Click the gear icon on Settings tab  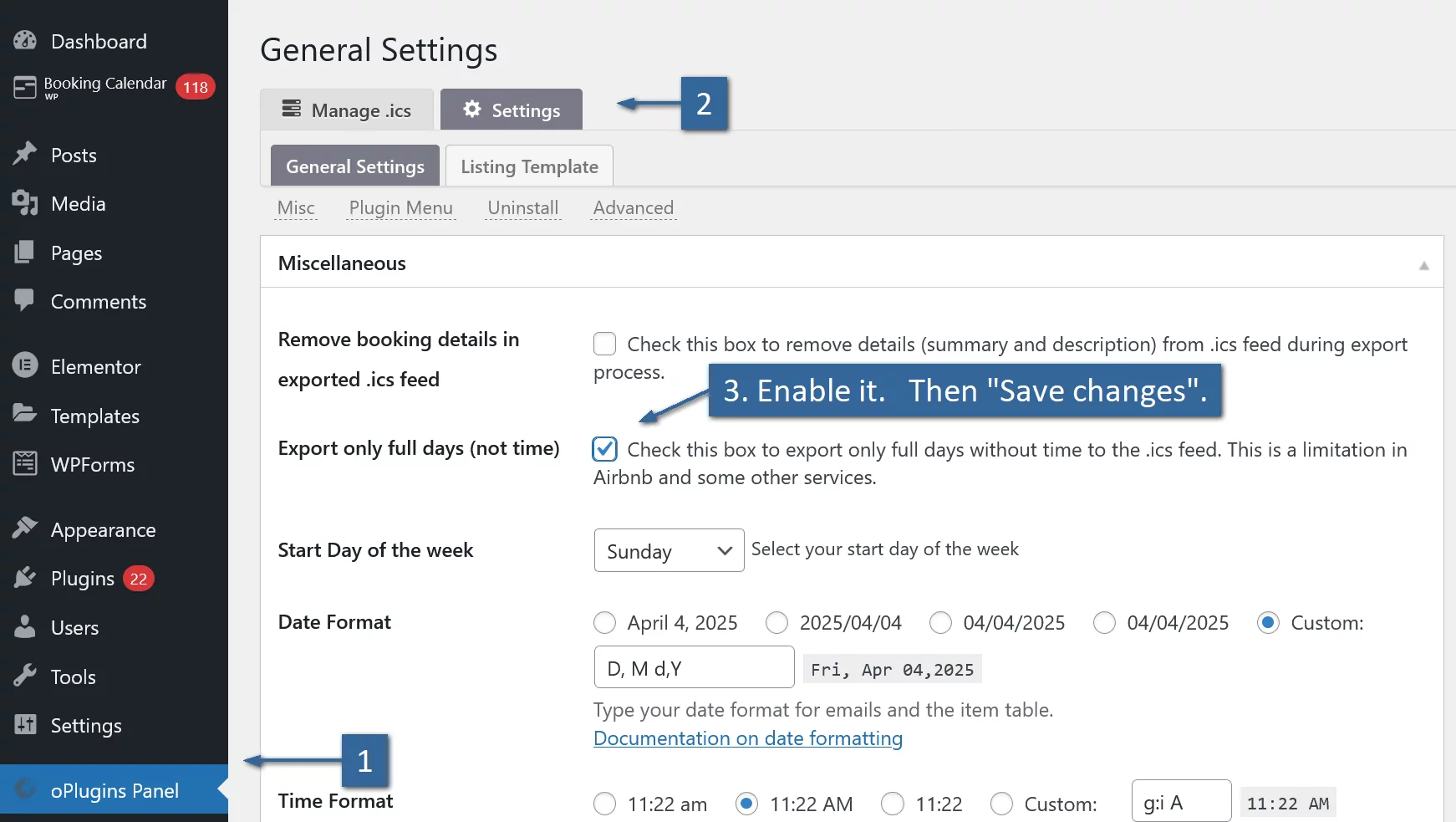click(472, 109)
